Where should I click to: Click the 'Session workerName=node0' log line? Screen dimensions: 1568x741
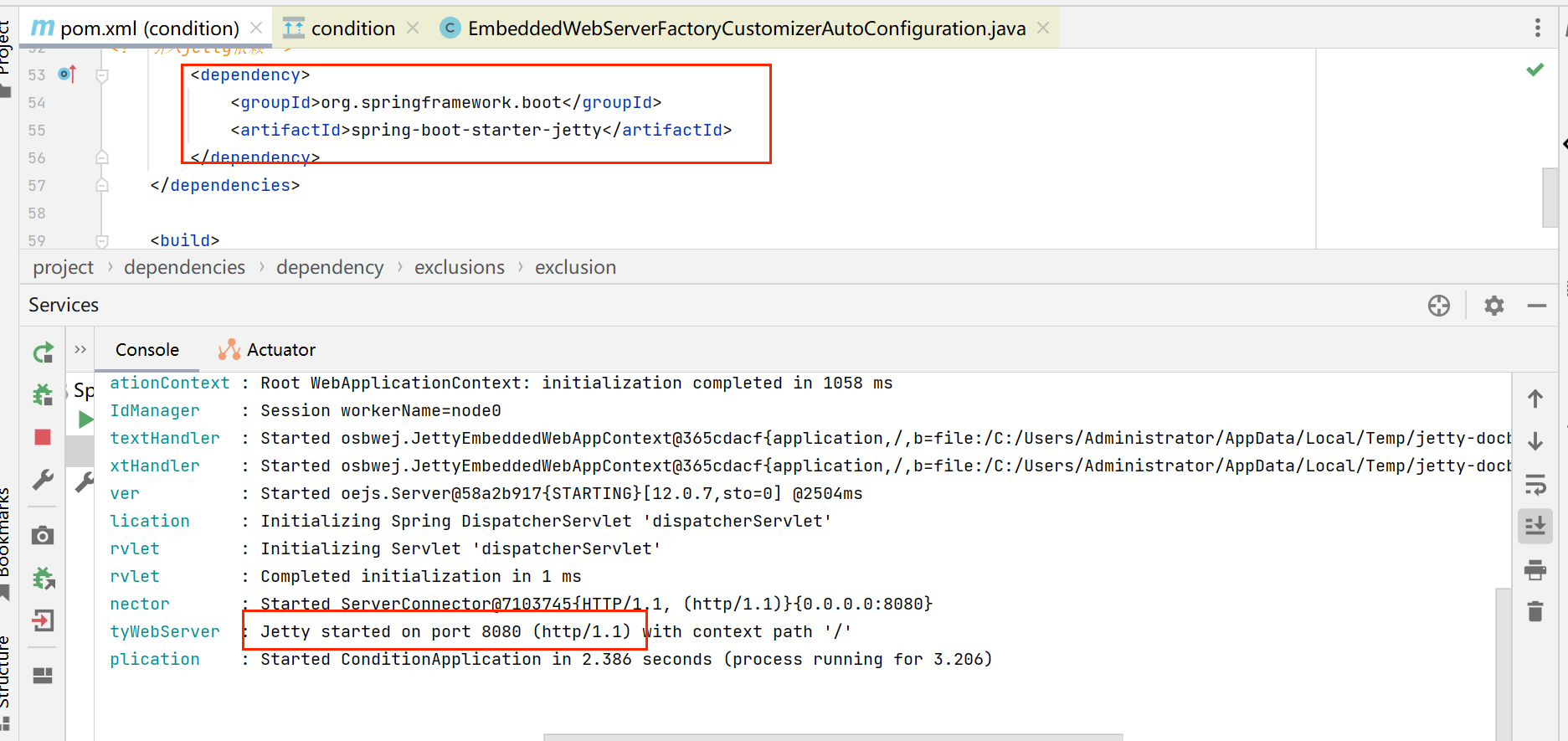381,410
